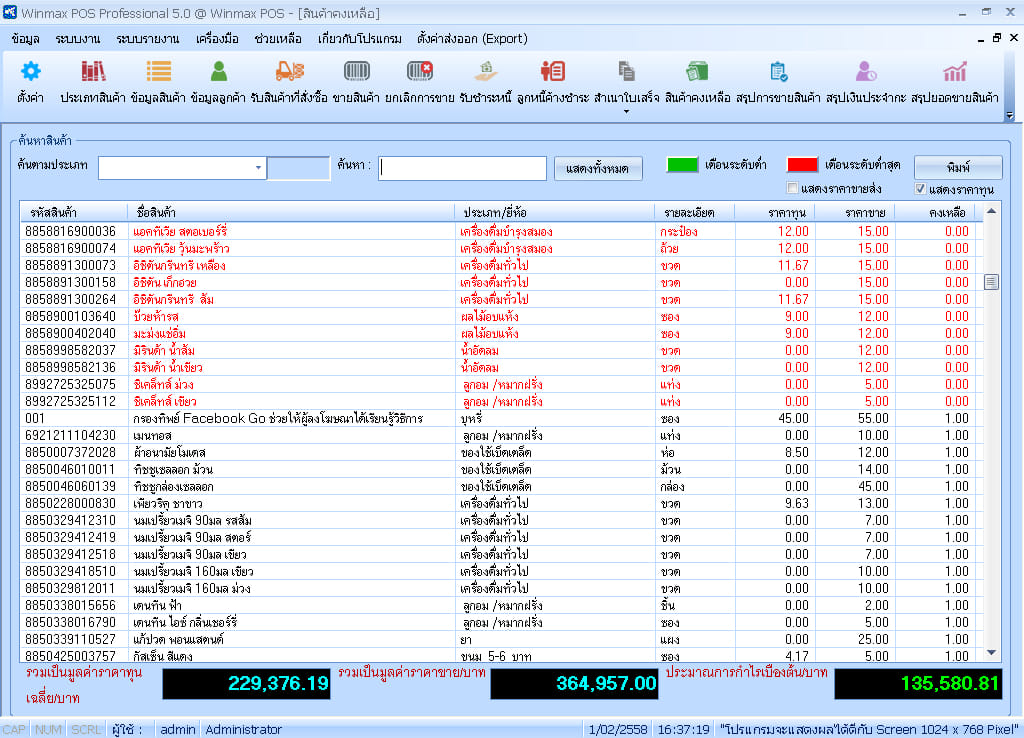Viewport: 1024px width, 738px height.
Task: Open ลูกหนี้ค้างชำระ debtor icon
Action: coord(552,71)
